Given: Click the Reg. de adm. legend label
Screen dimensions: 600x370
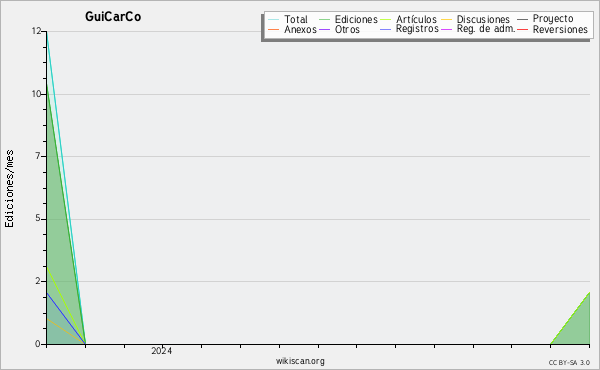Looking at the screenshot, I should coord(486,29).
